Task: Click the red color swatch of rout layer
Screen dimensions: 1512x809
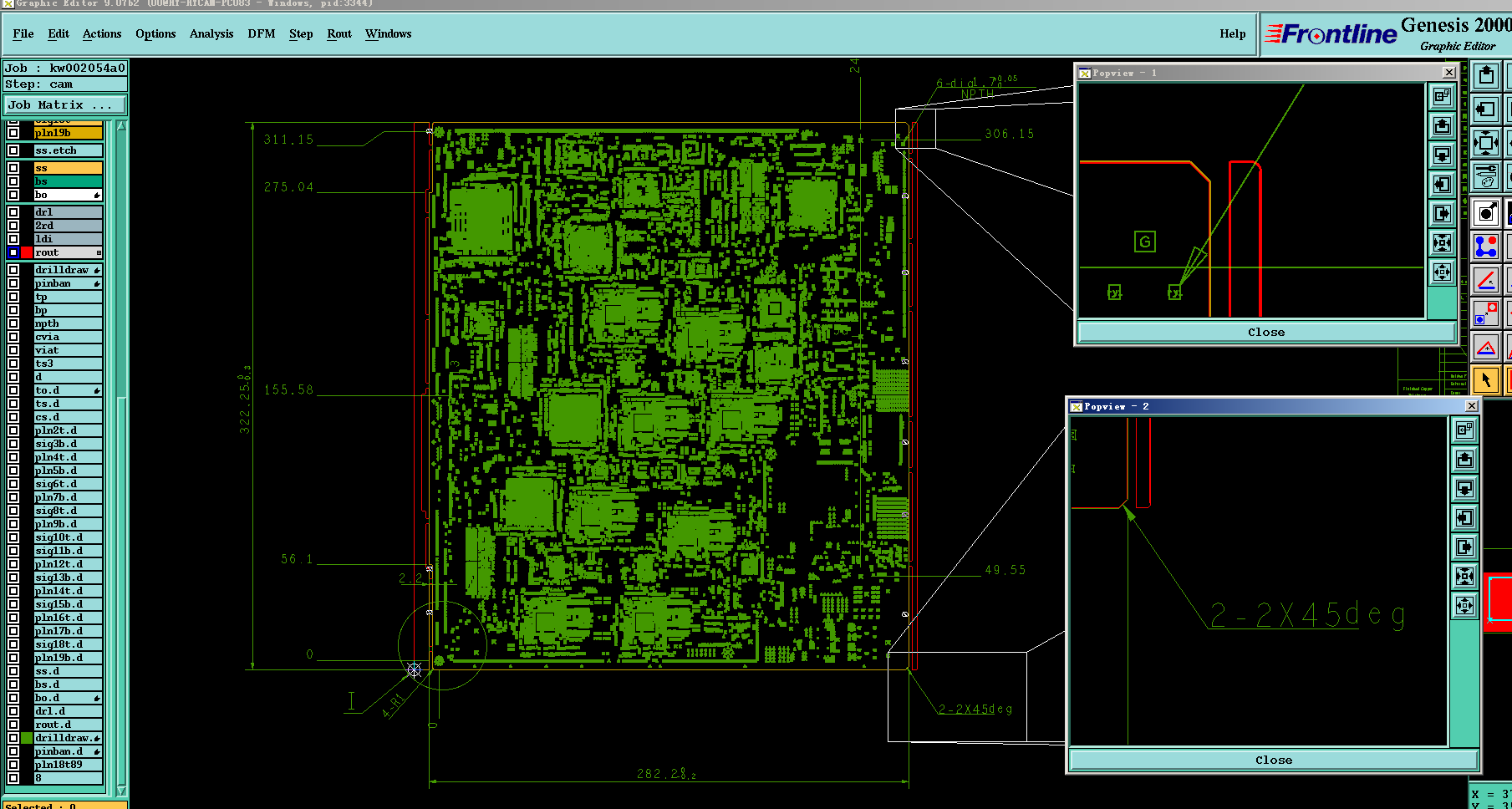Action: [x=27, y=252]
